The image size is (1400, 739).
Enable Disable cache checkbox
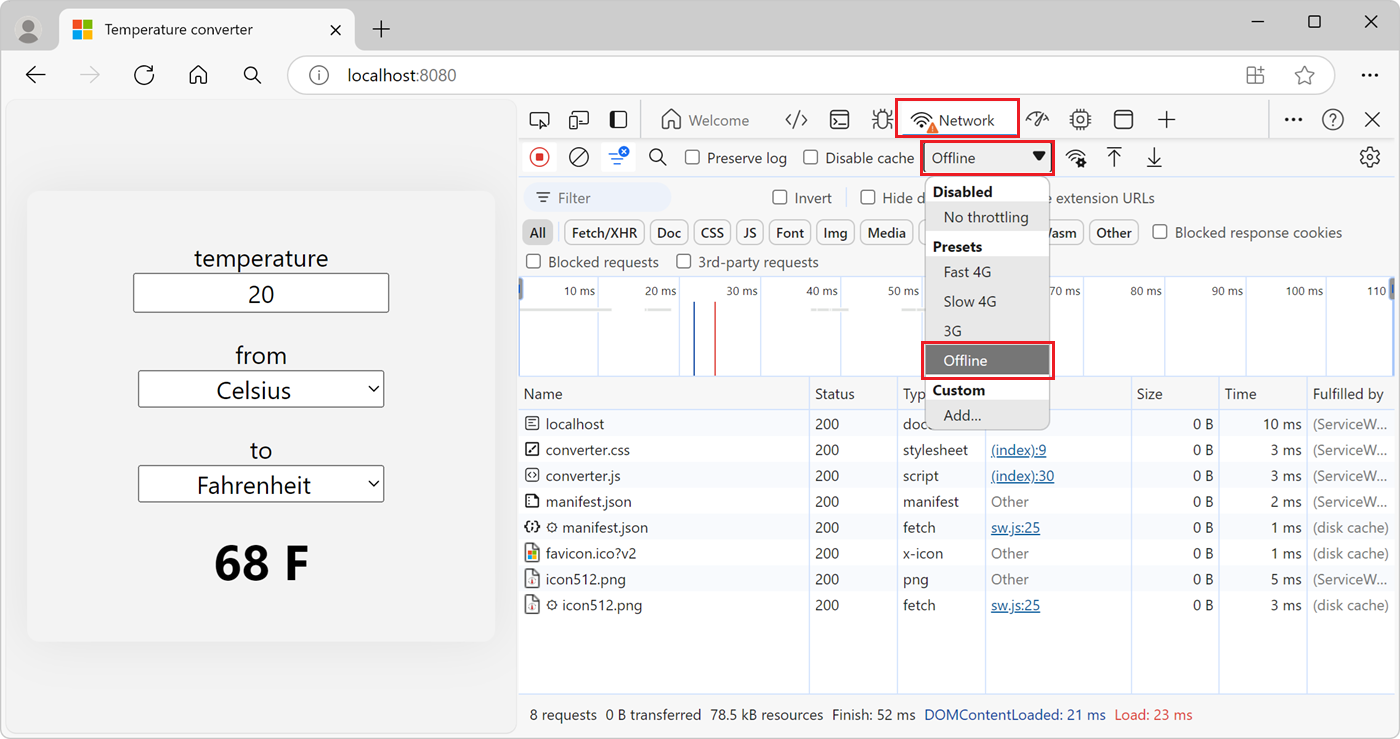click(811, 158)
